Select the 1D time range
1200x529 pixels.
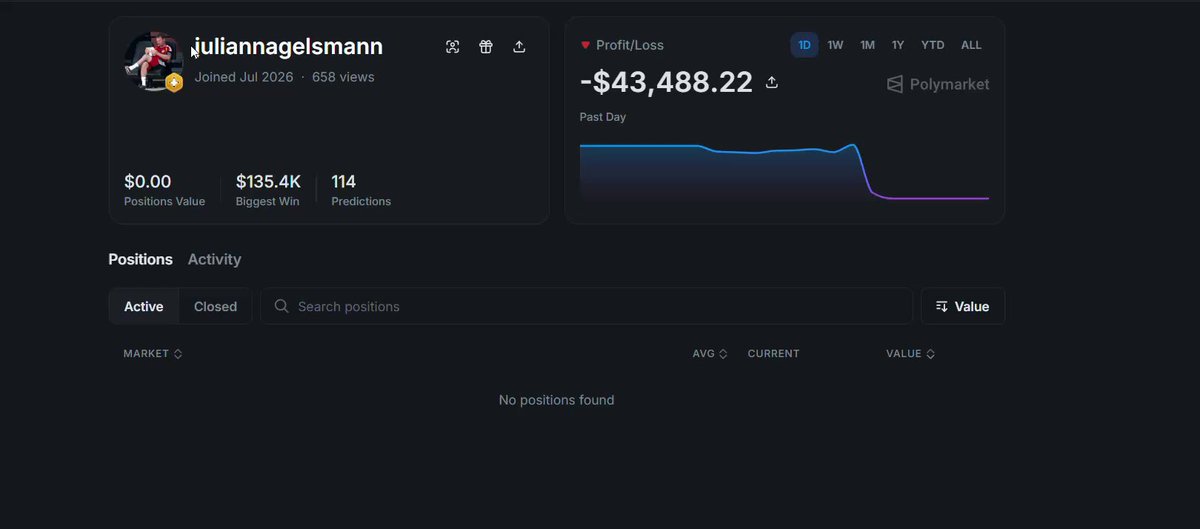(x=804, y=45)
